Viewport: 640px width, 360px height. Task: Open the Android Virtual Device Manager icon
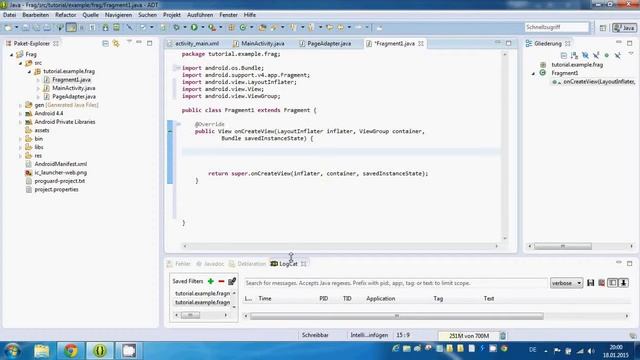(x=117, y=27)
